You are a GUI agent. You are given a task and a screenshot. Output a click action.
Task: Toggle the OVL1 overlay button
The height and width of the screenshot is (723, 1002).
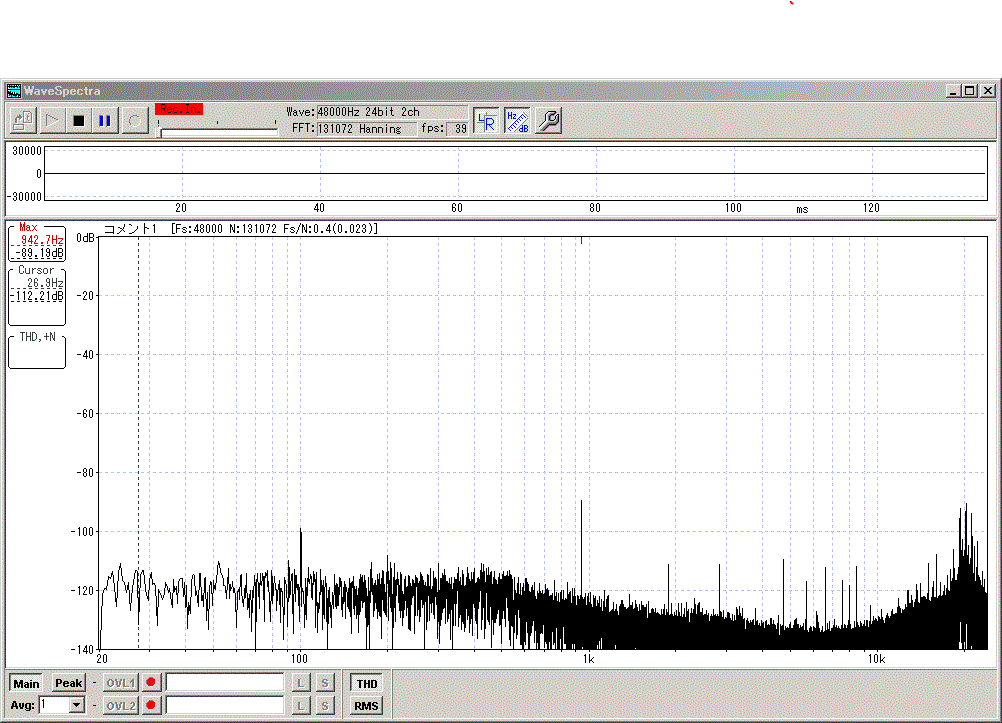(120, 683)
